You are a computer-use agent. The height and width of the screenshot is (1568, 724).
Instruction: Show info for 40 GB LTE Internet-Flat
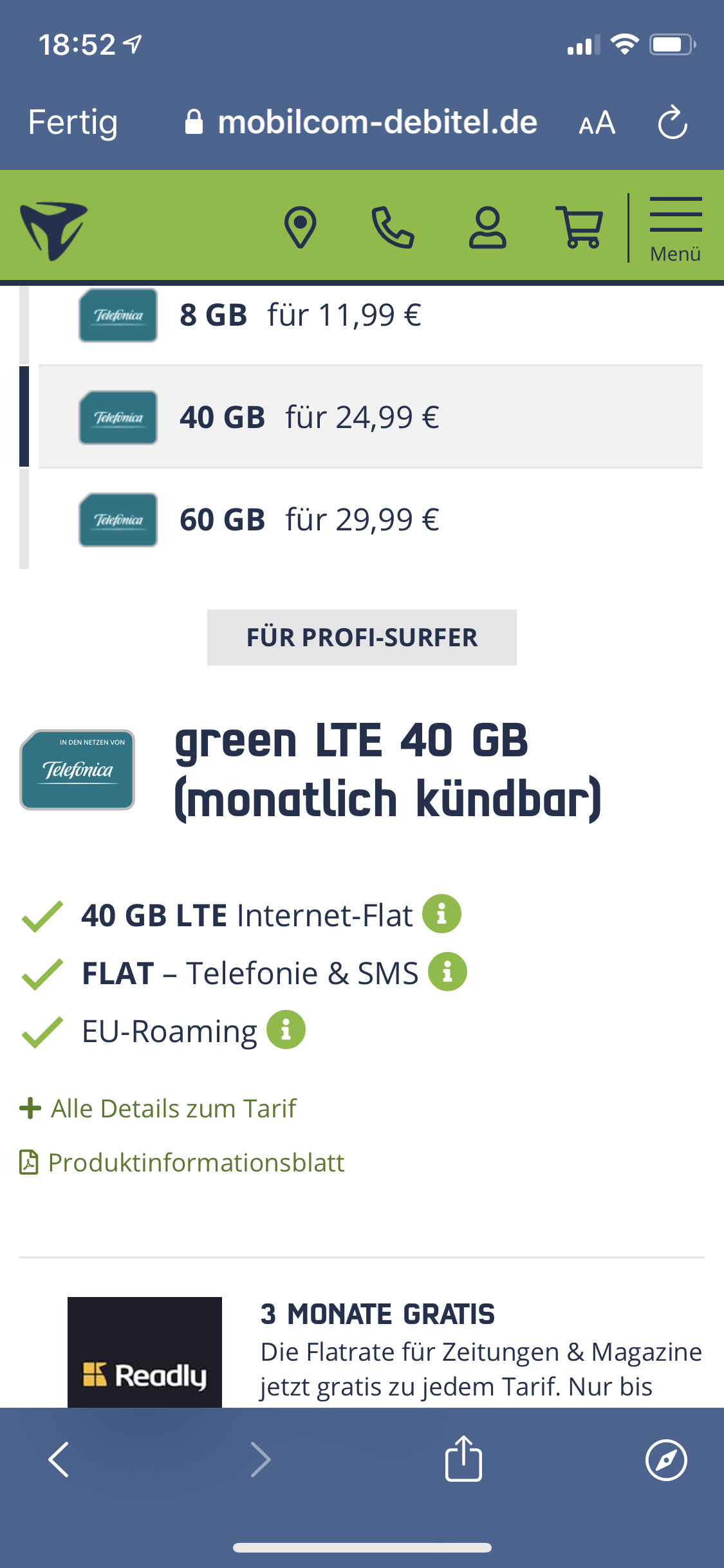tap(441, 913)
